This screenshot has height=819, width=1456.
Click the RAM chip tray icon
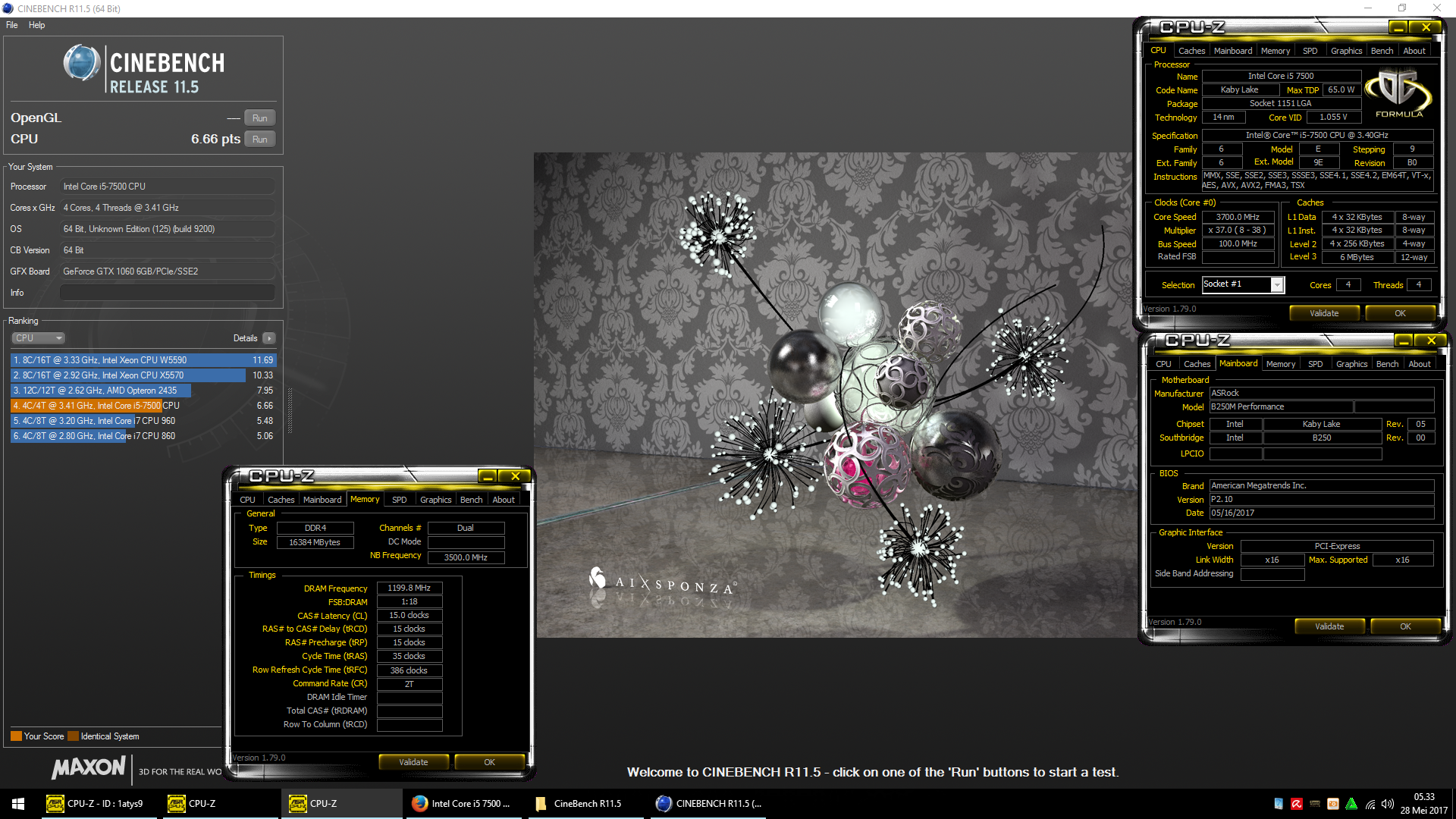coord(1315,804)
